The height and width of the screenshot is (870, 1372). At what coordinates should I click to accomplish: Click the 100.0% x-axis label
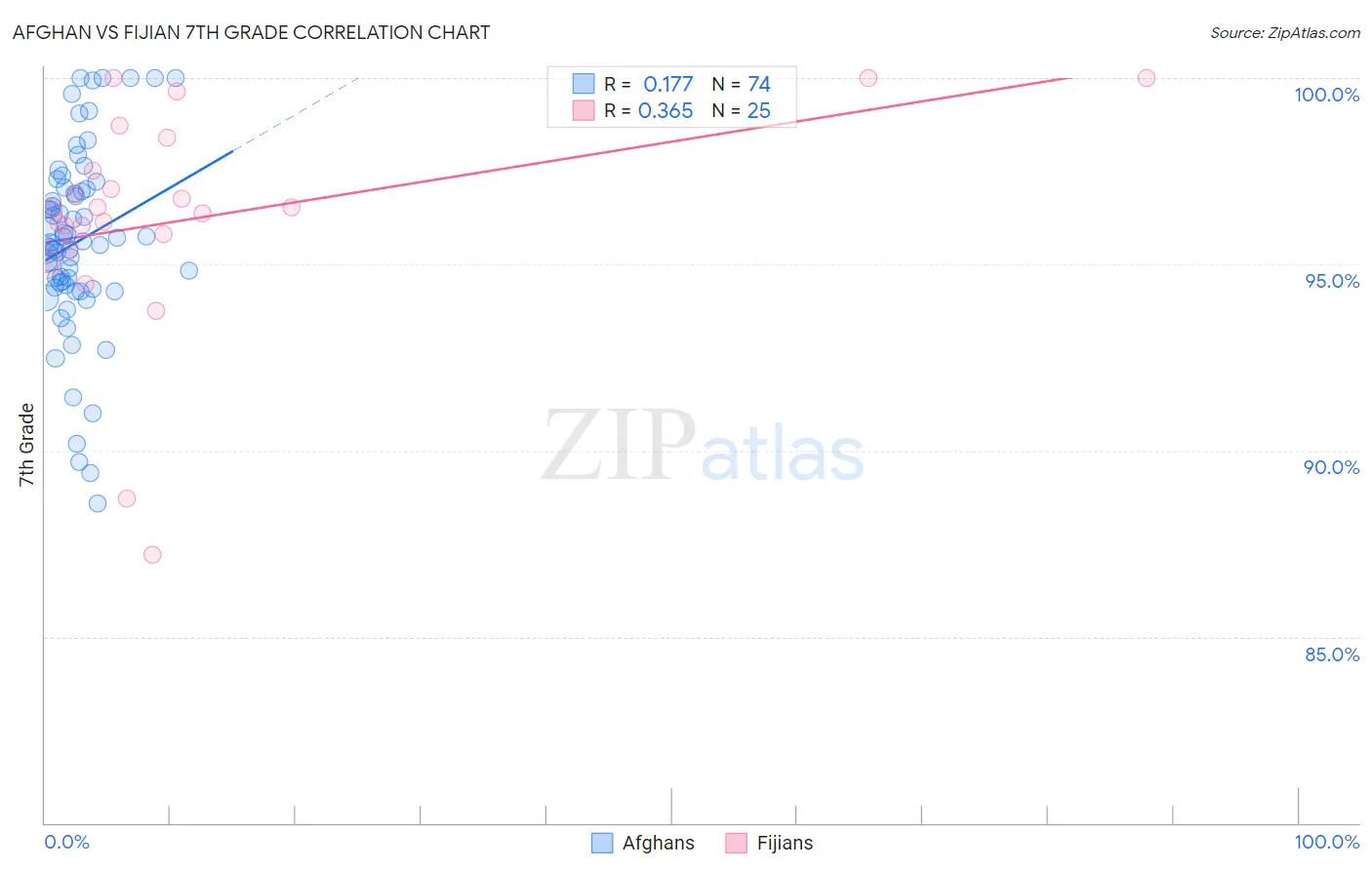(1327, 842)
